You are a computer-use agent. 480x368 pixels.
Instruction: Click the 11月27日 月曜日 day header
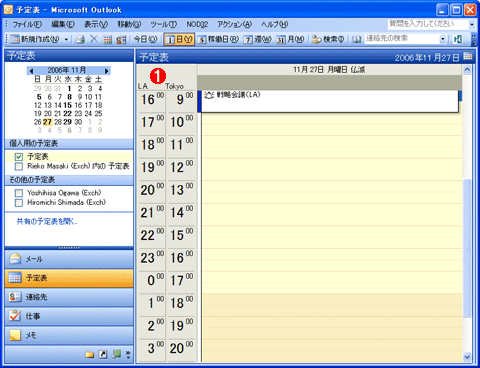click(329, 69)
